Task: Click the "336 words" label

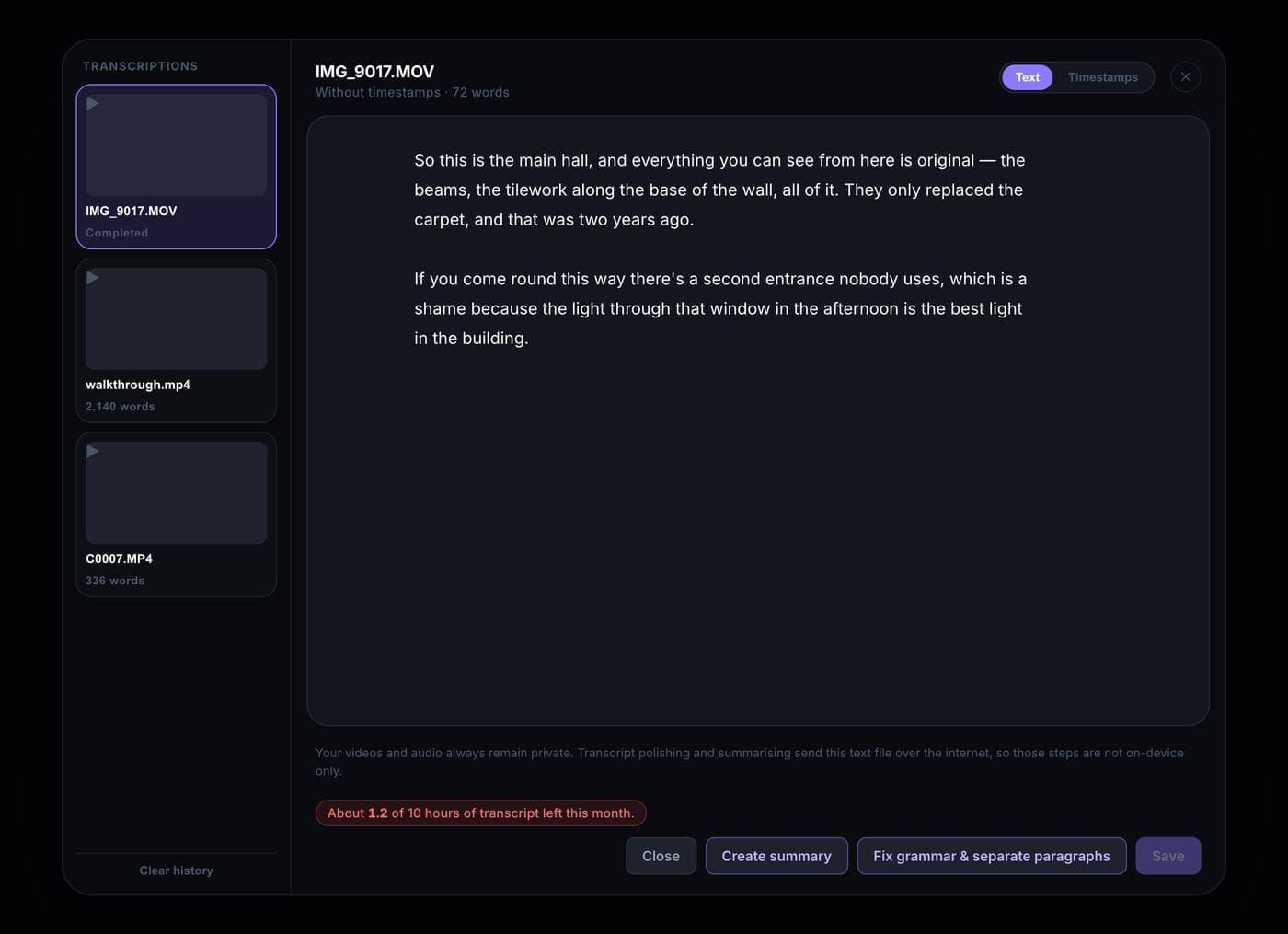Action: (x=115, y=581)
